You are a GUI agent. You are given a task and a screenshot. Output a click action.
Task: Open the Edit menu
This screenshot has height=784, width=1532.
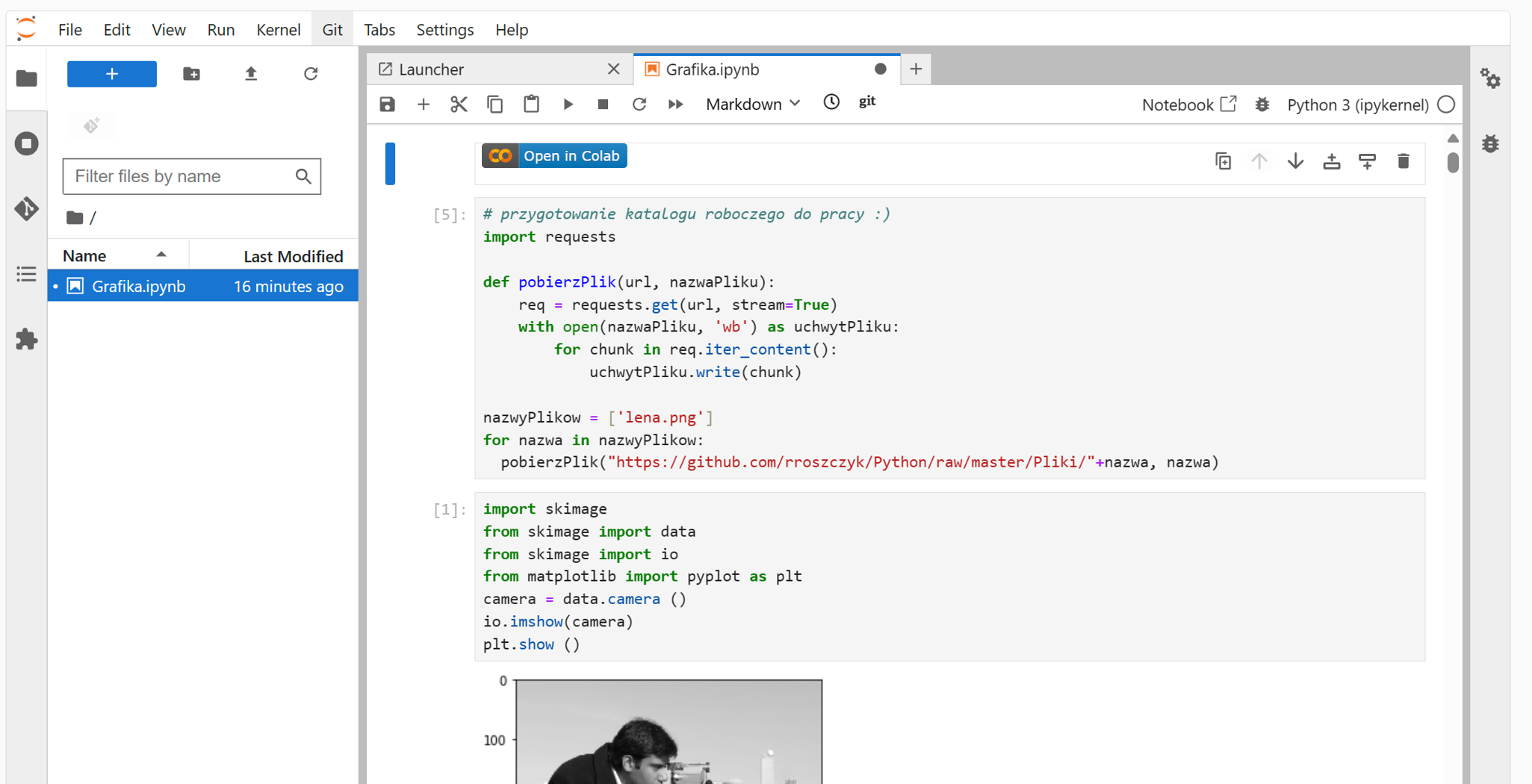(117, 30)
